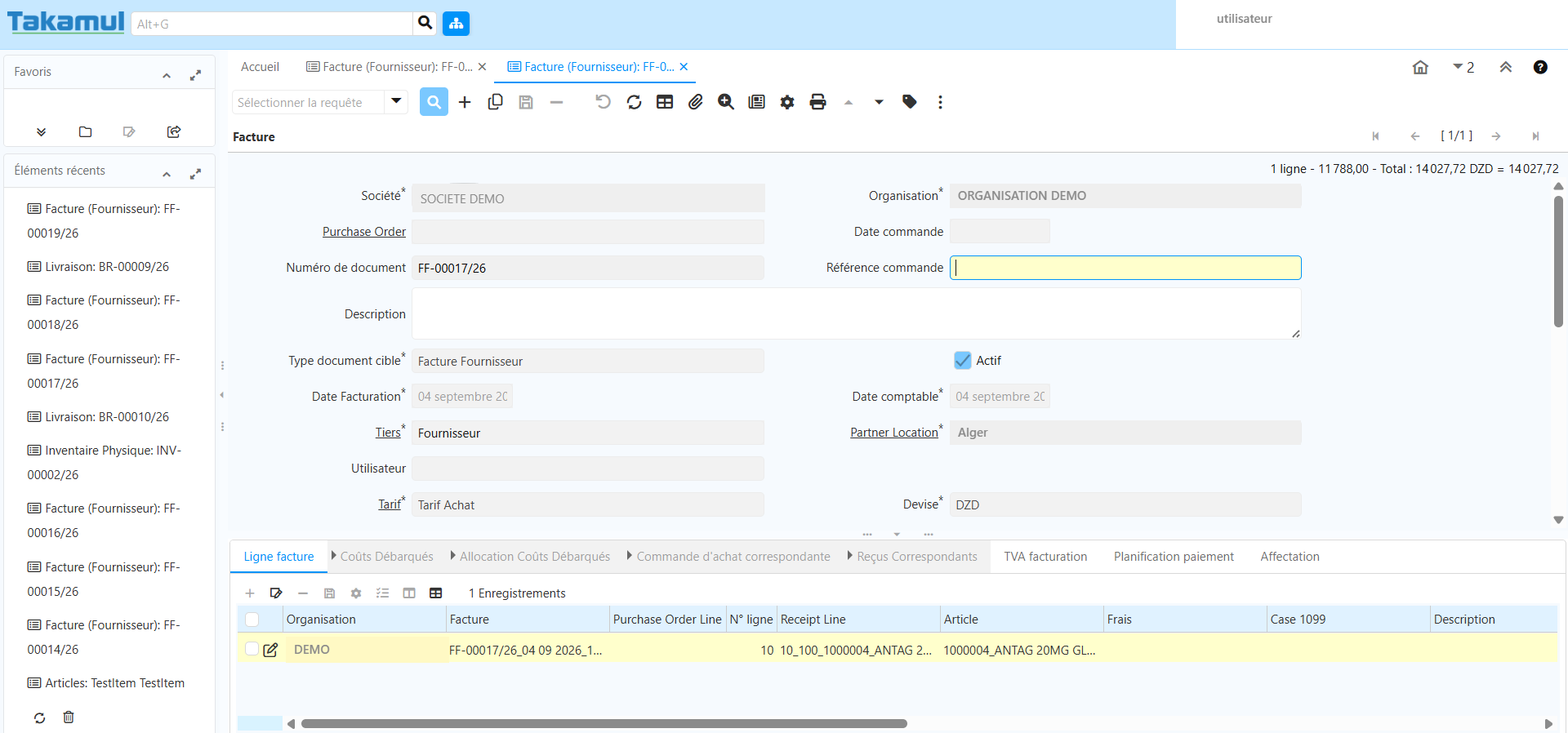Tick the checkbox on the DEMO line
This screenshot has height=733, width=1568.
(x=252, y=649)
